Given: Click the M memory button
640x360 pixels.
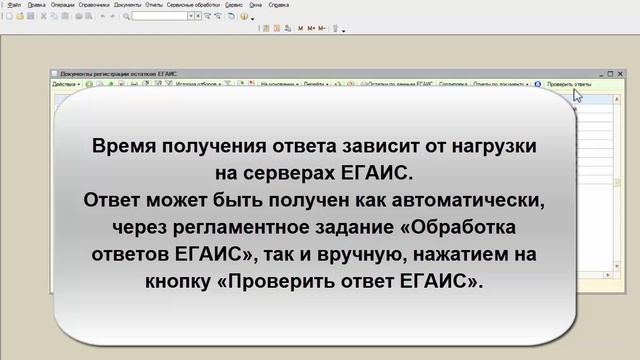Looking at the screenshot, I should click(x=300, y=28).
